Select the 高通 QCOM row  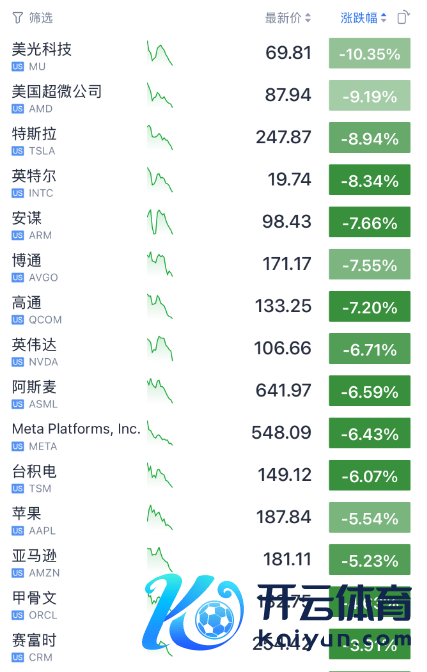click(211, 306)
